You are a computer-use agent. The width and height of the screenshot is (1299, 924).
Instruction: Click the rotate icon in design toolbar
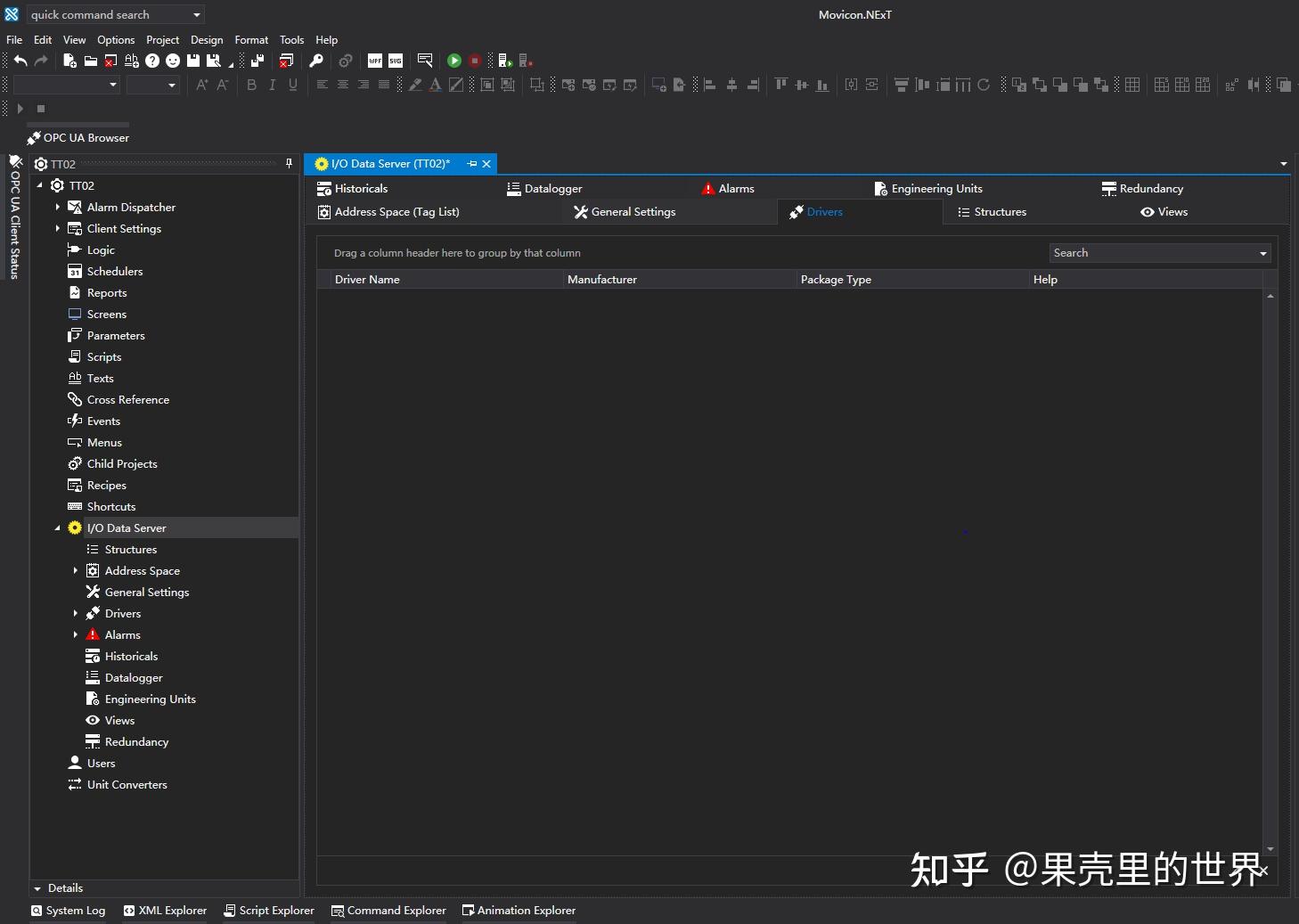tap(984, 85)
